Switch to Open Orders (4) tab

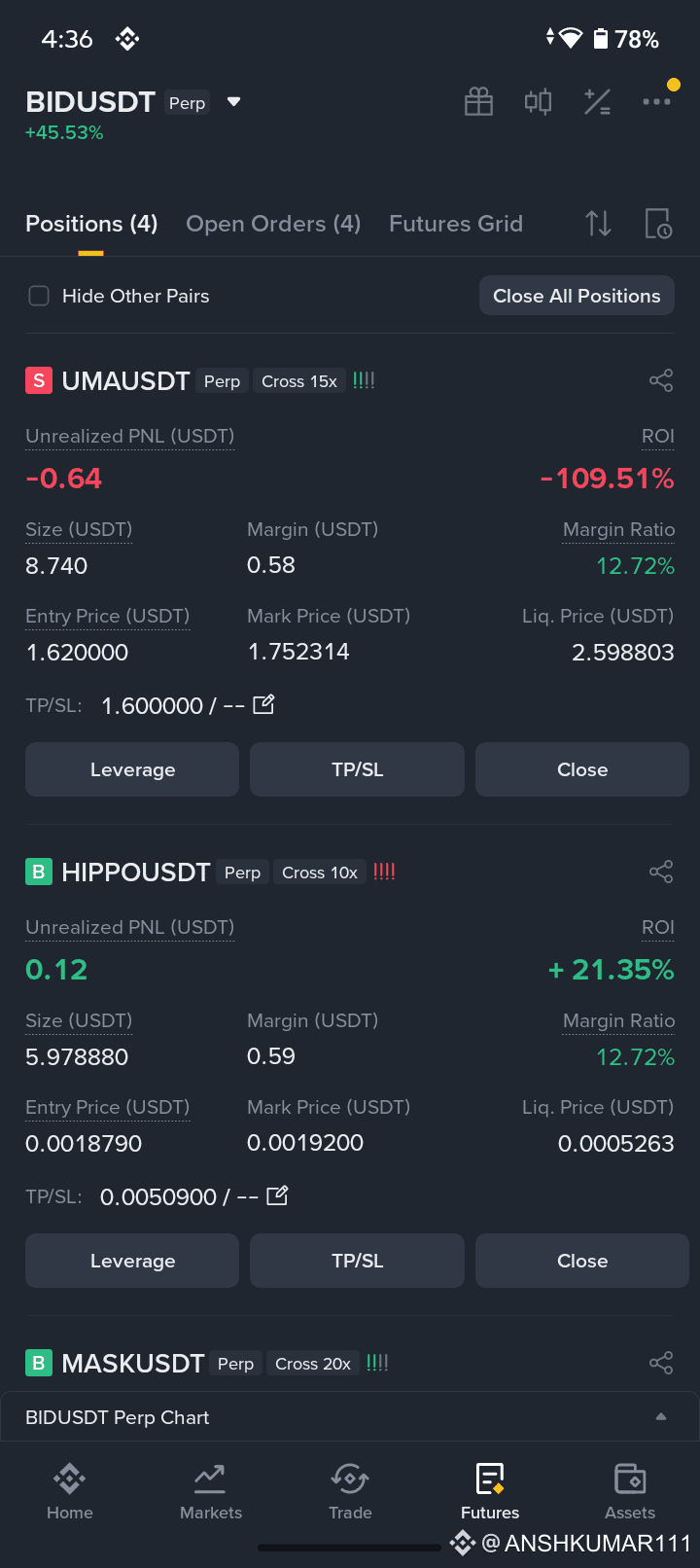[273, 224]
